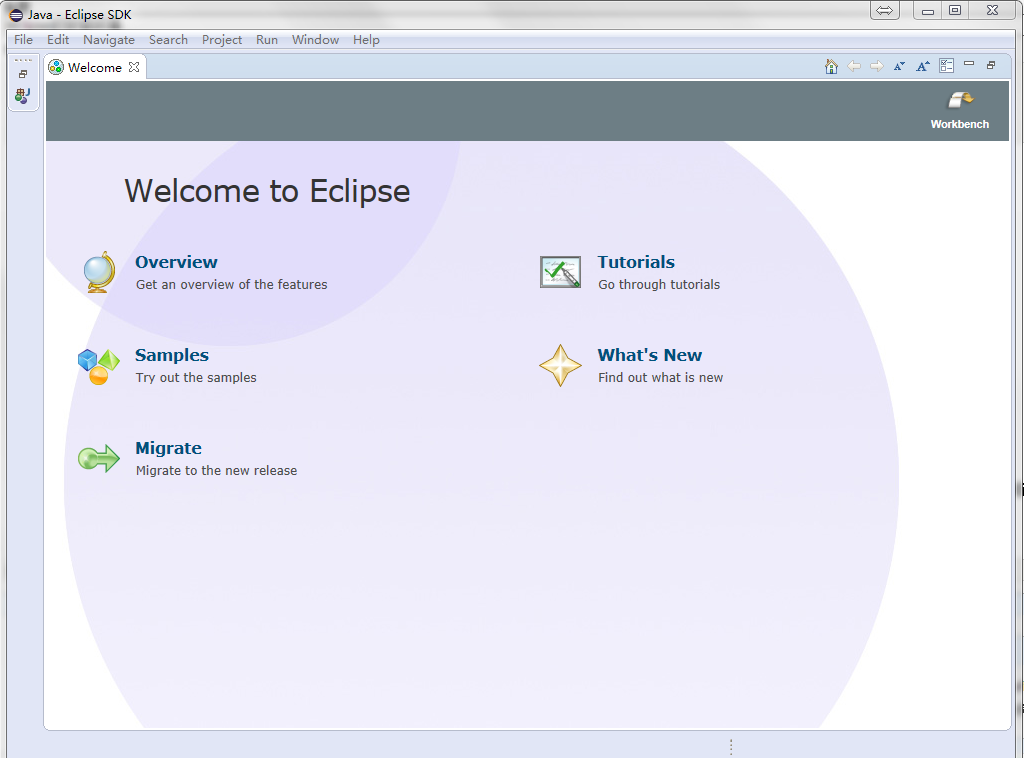Reduce font size in Welcome toolbar

click(899, 66)
